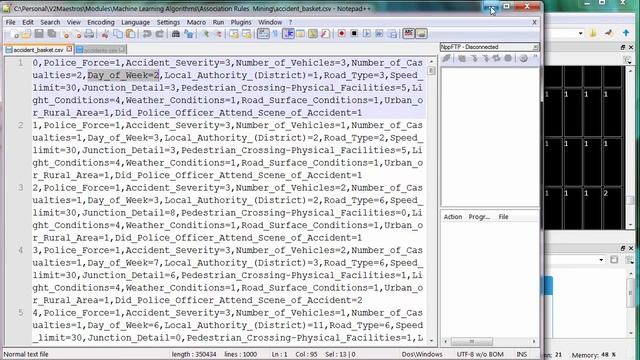Image resolution: width=640 pixels, height=360 pixels.
Task: Open the ? help menu
Action: point(291,22)
